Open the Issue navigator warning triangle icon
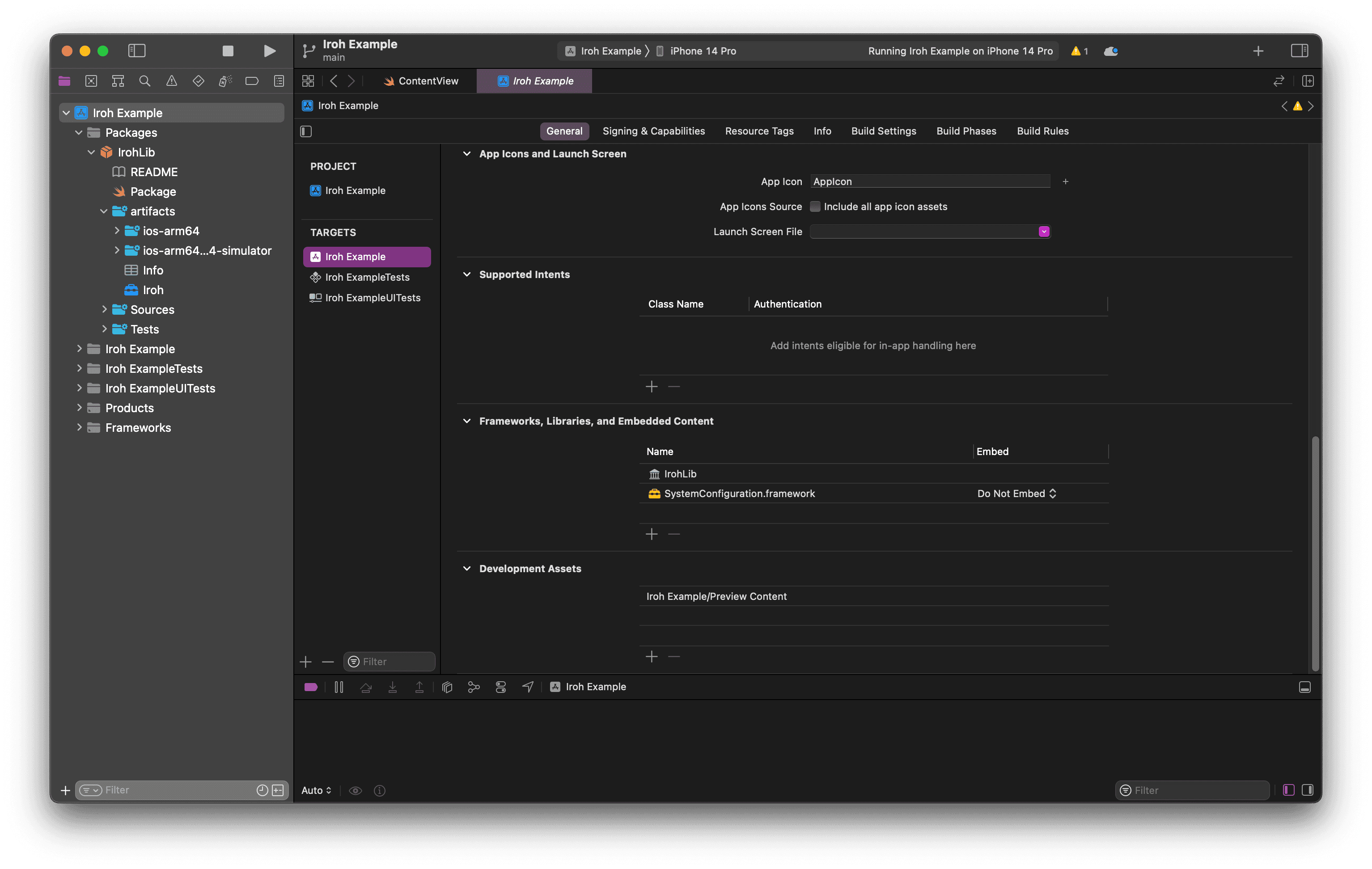 172,81
